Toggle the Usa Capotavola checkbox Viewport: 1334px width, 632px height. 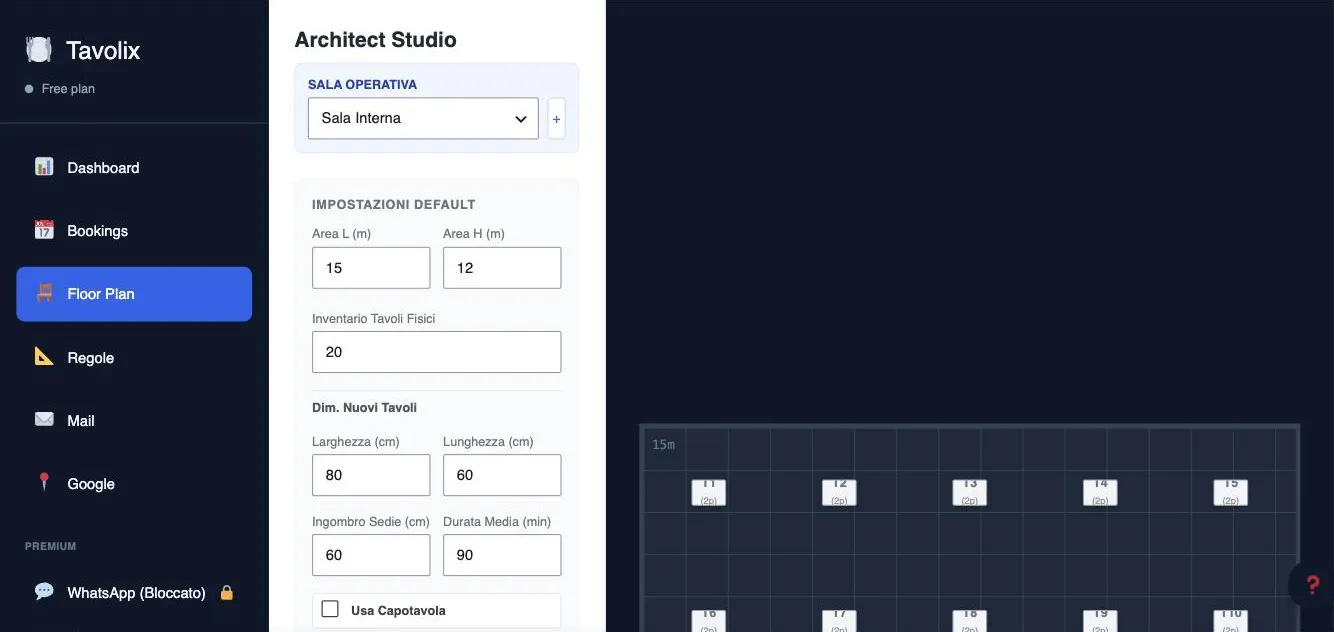330,609
